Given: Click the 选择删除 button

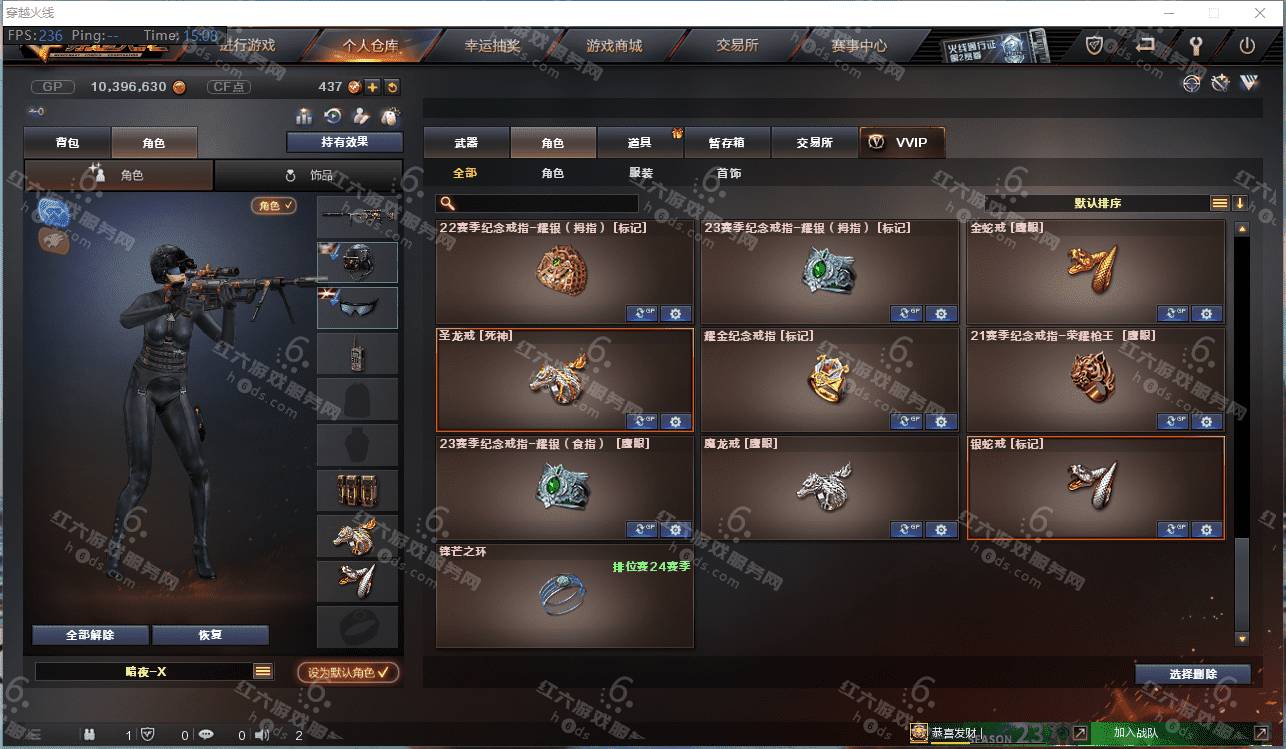Looking at the screenshot, I should [x=1193, y=674].
